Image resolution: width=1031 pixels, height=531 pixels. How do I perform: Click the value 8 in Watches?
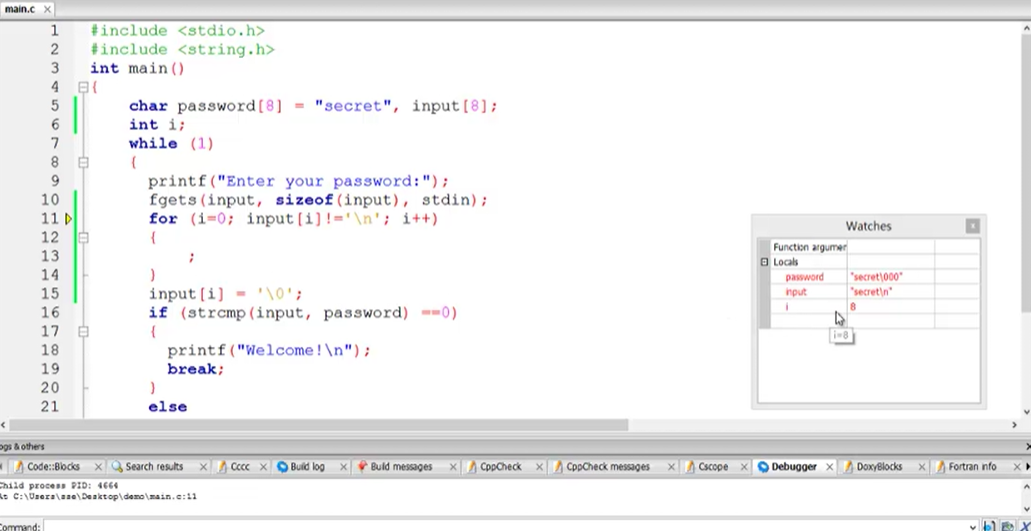(853, 307)
